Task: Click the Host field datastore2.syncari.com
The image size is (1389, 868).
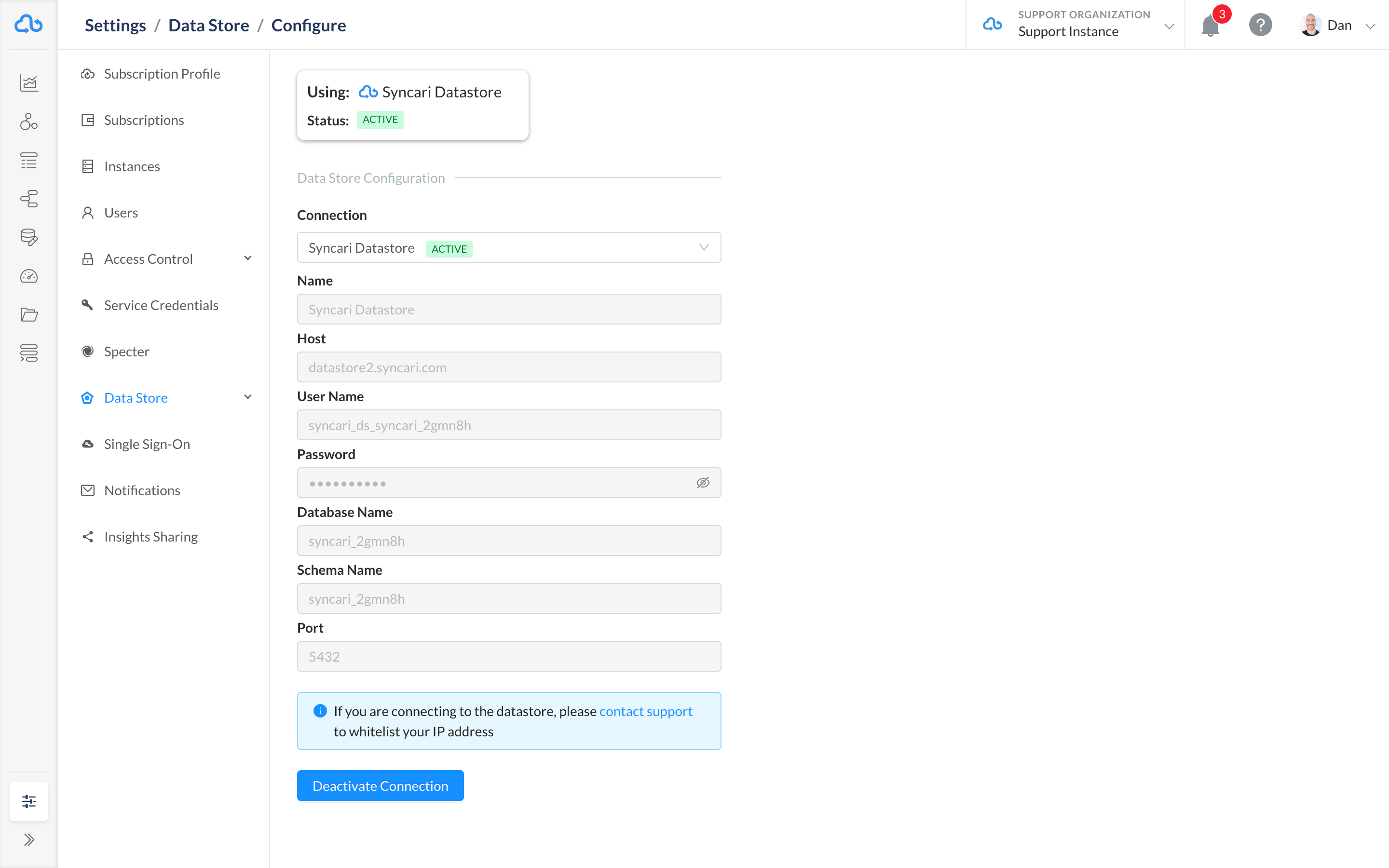Action: pos(509,367)
